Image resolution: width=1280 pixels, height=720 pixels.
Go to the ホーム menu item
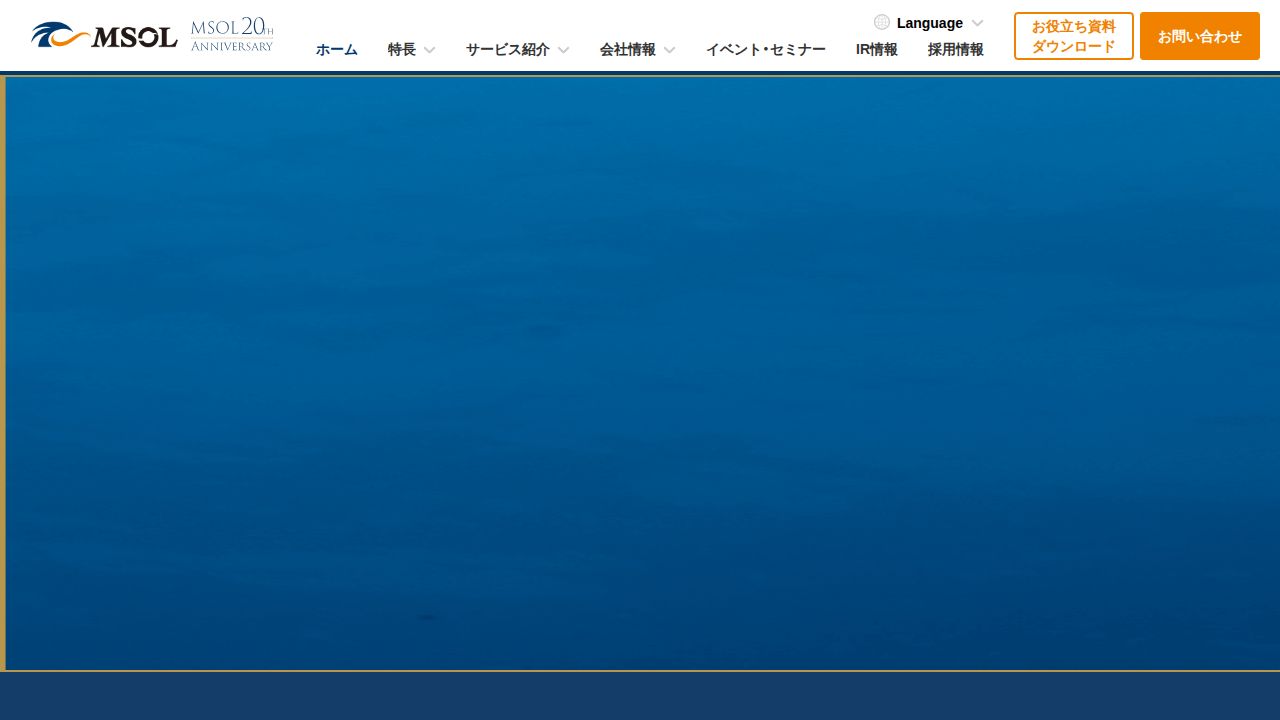point(337,49)
